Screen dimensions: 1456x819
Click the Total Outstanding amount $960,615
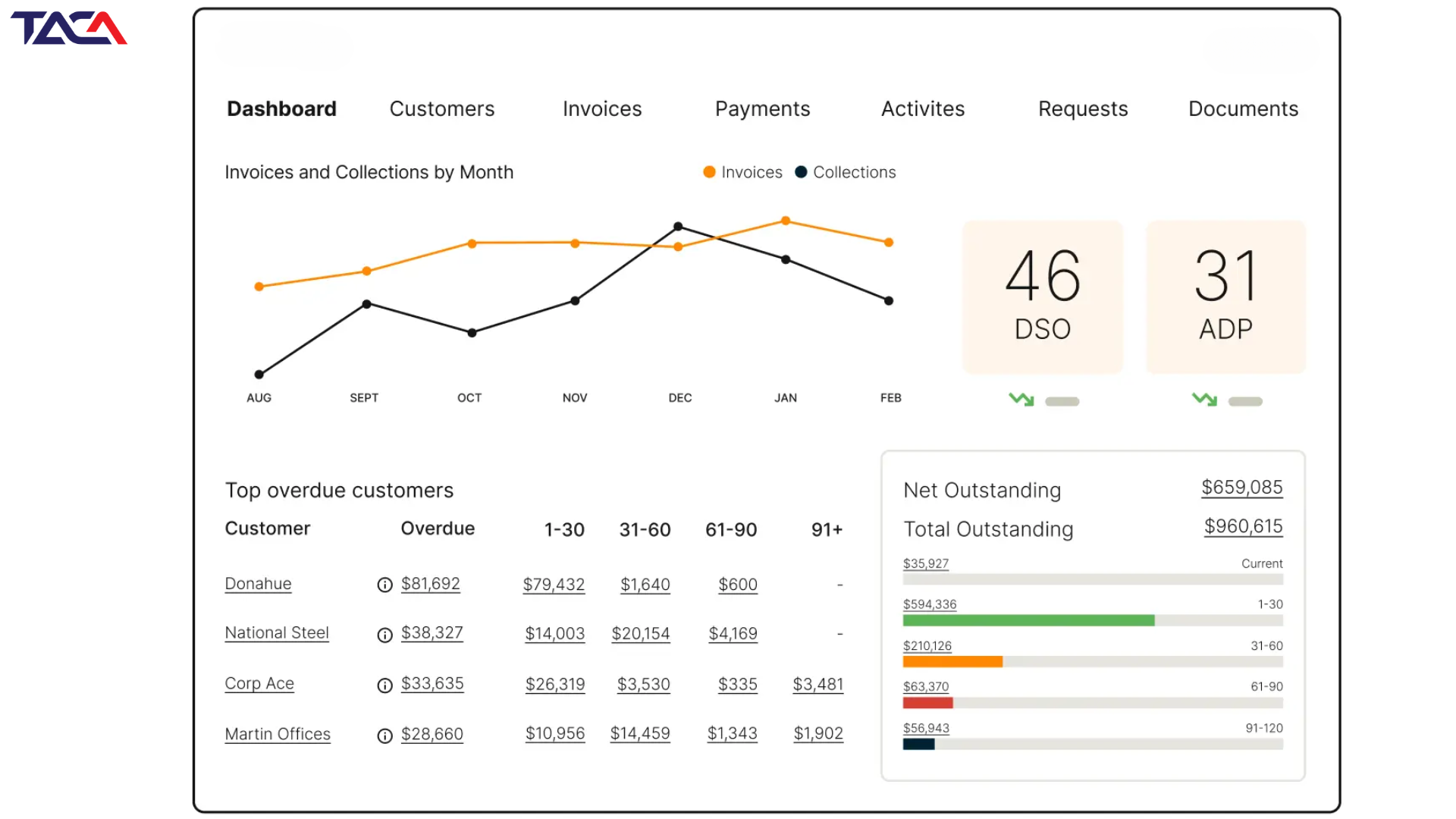(1244, 526)
